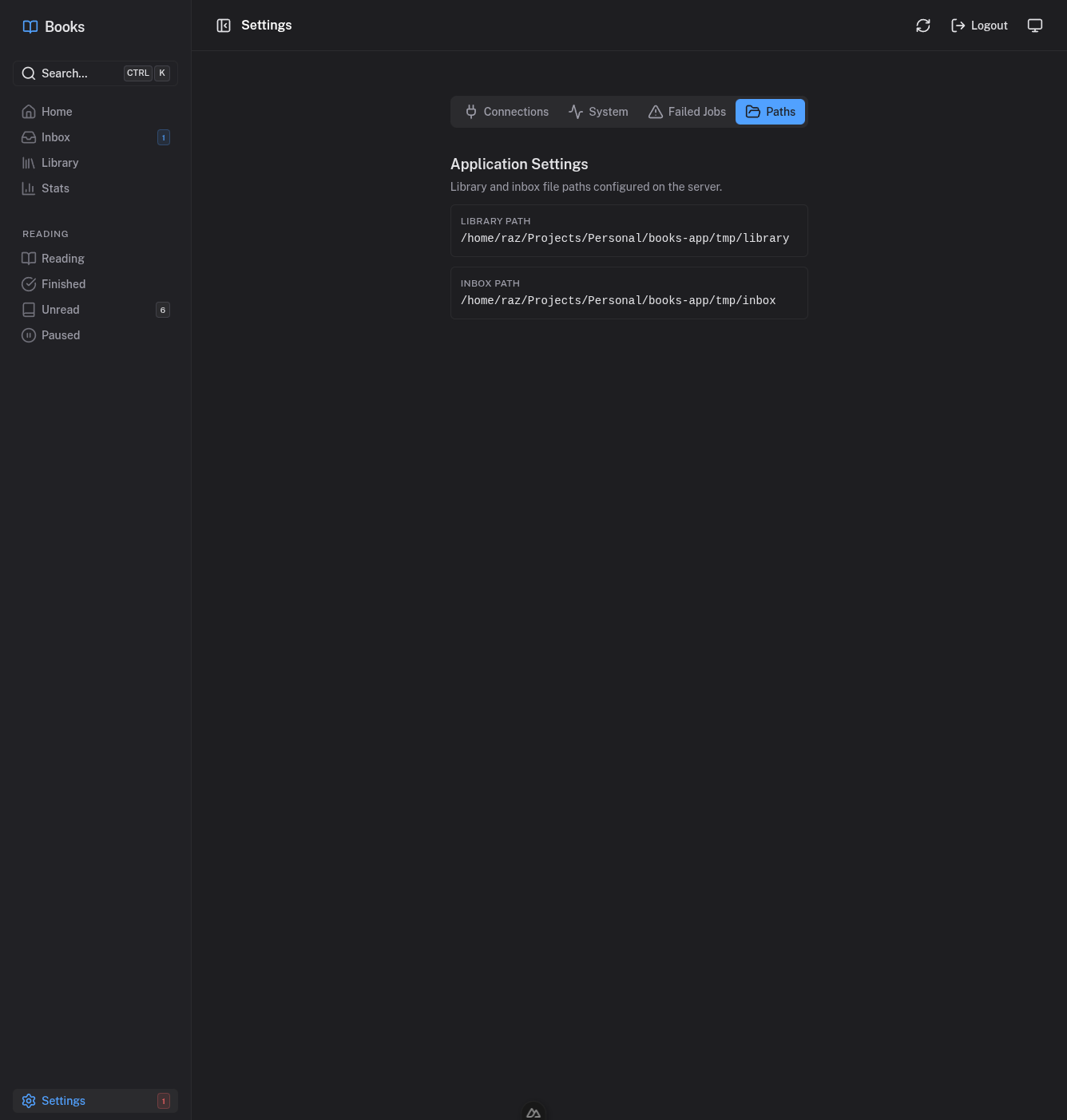
Task: Click the Paused pause-circle icon
Action: pyautogui.click(x=29, y=335)
